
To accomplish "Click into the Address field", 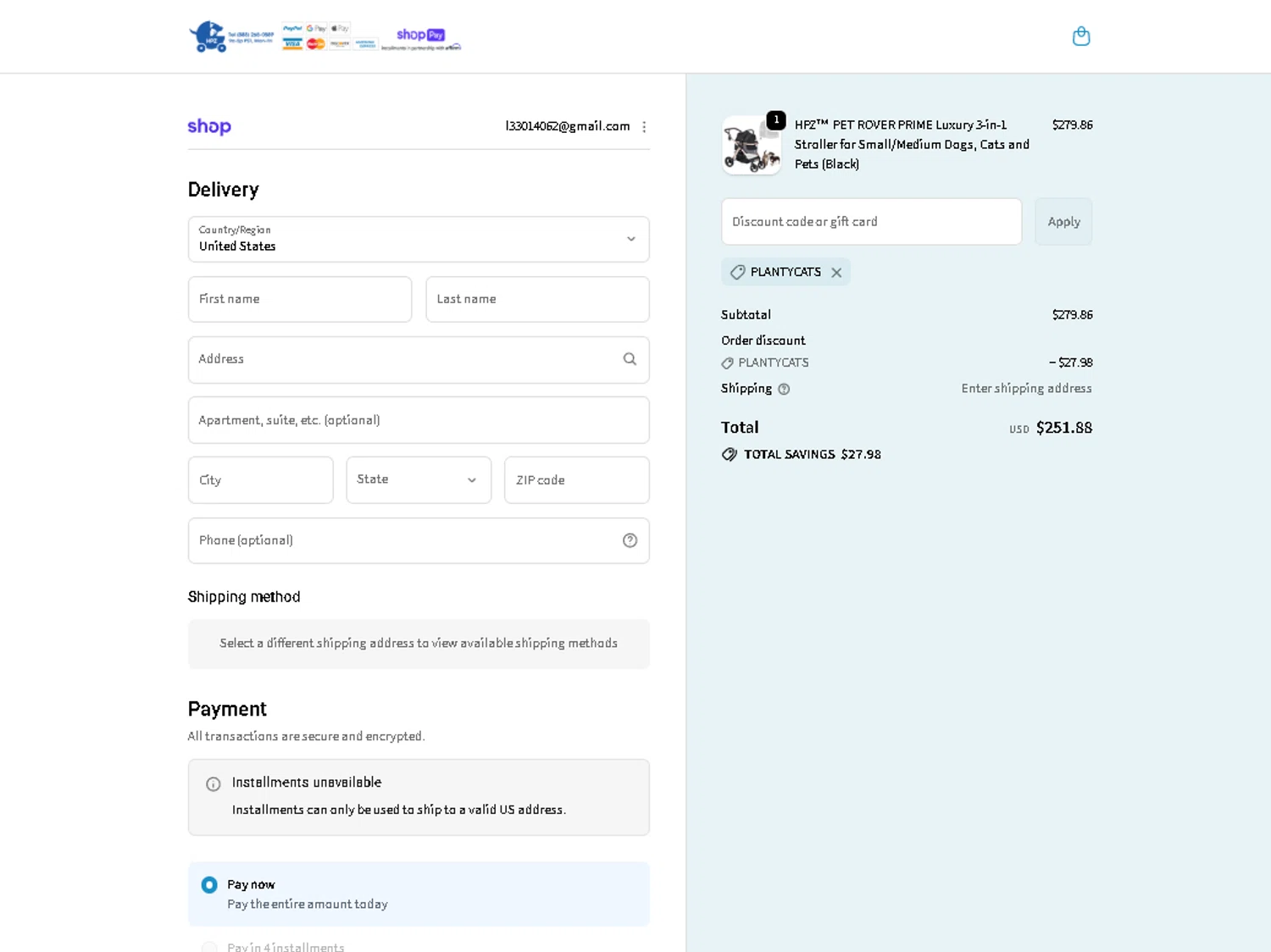I will click(419, 360).
